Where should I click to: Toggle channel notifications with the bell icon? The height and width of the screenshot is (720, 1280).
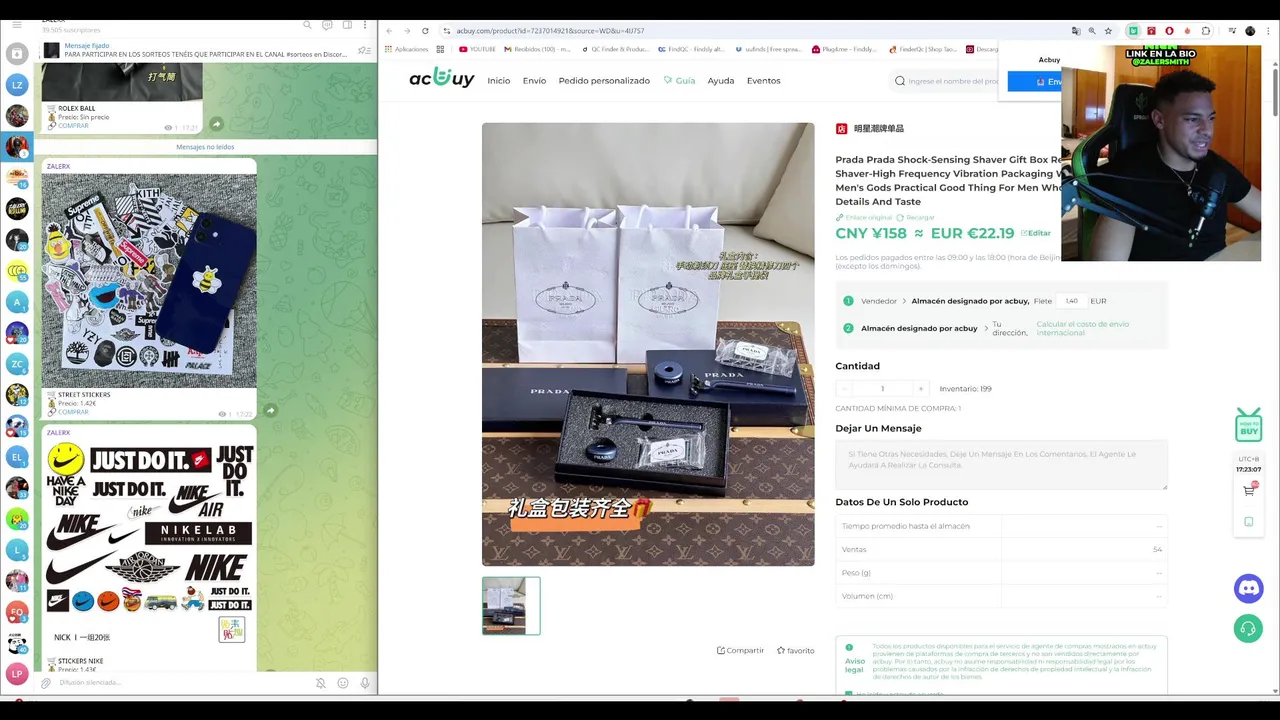pyautogui.click(x=321, y=683)
